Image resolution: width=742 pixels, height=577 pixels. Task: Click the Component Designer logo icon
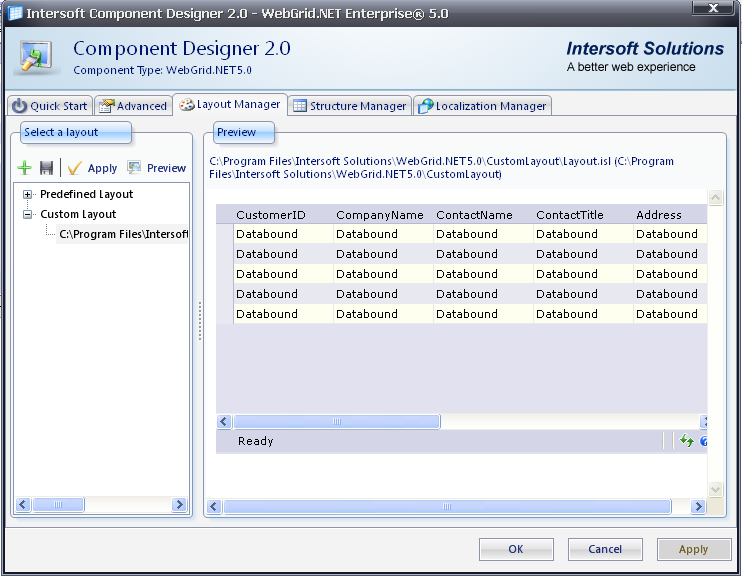click(36, 57)
